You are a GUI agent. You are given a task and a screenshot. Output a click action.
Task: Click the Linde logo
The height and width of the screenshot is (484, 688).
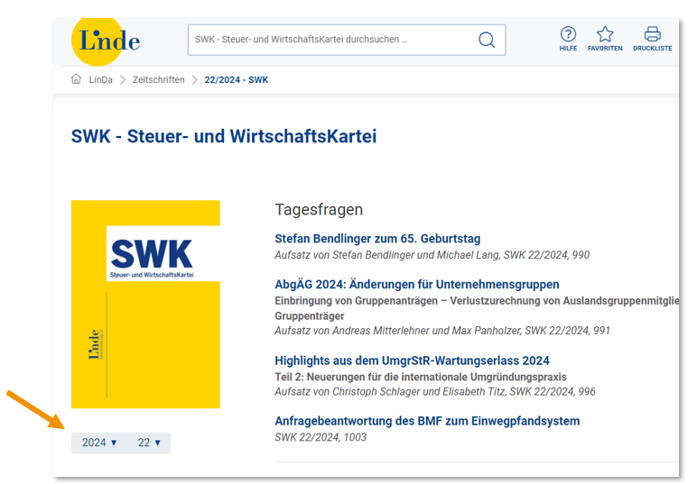[106, 41]
